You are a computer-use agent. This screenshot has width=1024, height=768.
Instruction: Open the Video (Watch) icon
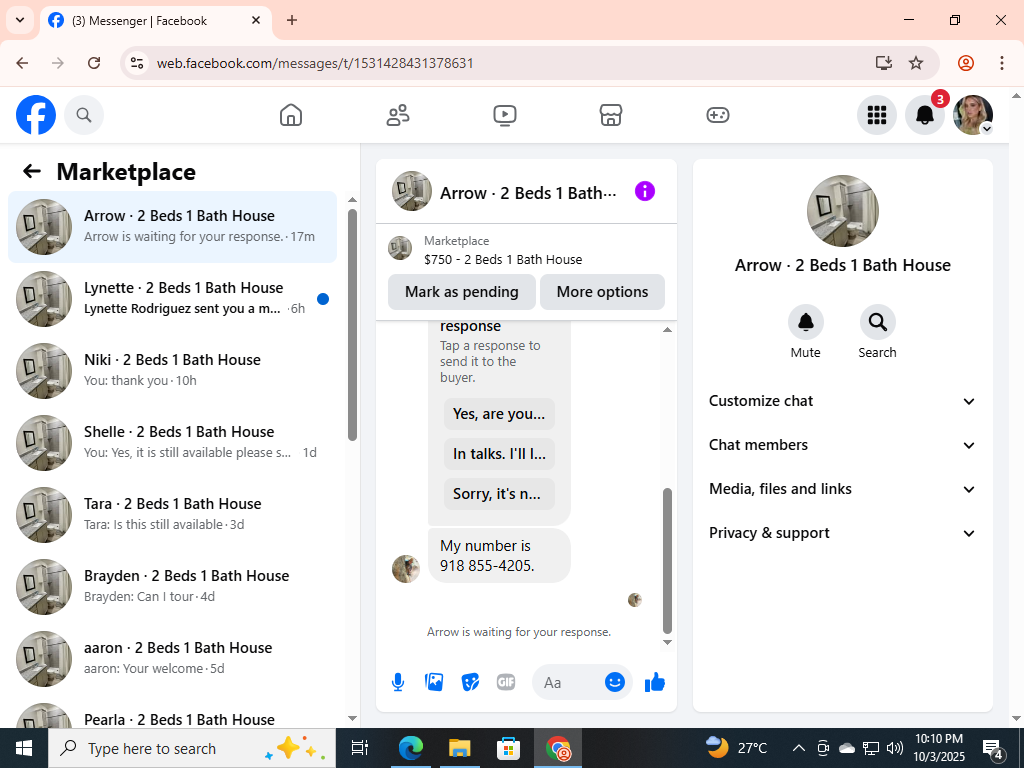coord(504,115)
